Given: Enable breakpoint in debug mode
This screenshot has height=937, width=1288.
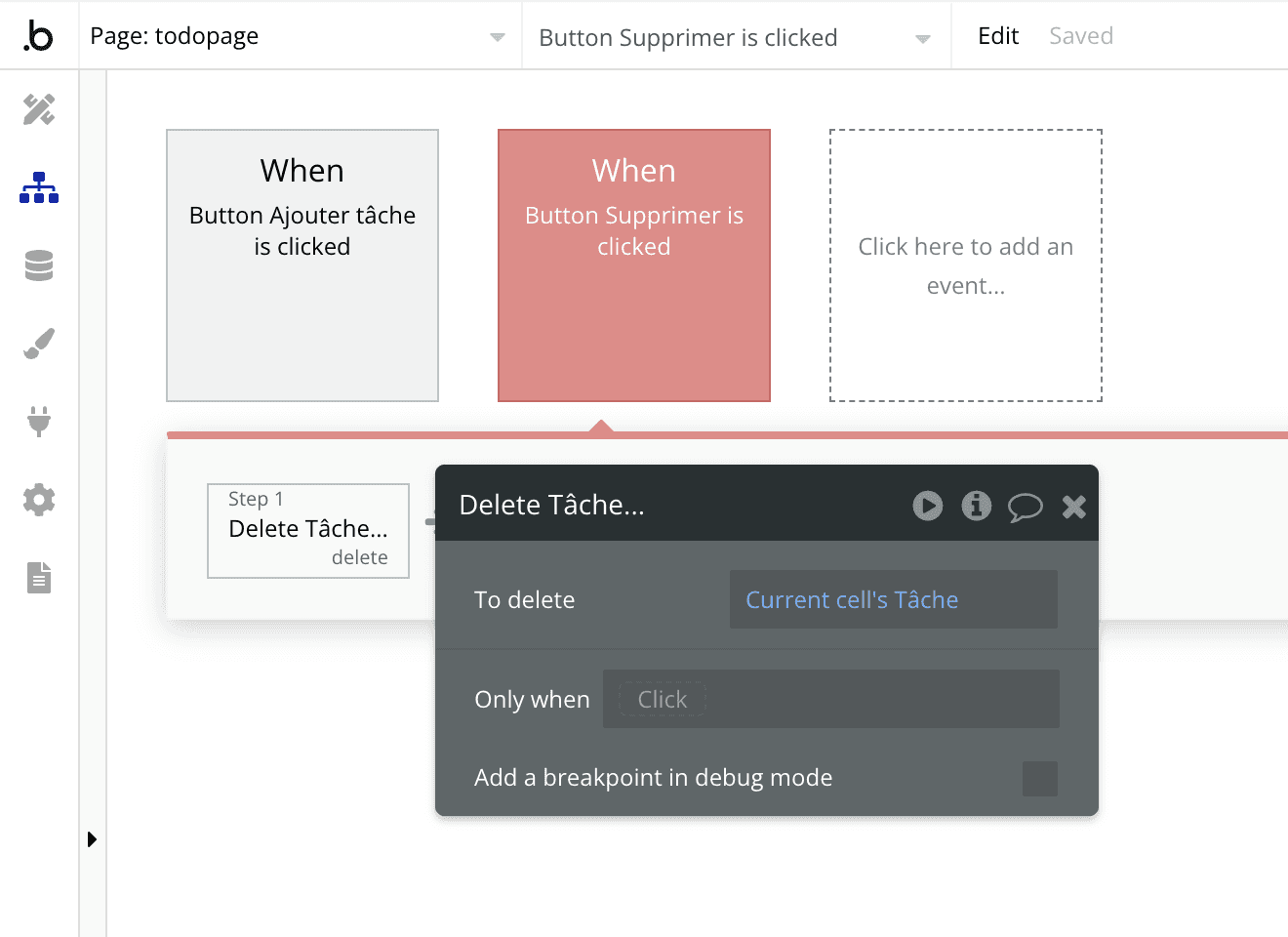Looking at the screenshot, I should [1040, 778].
